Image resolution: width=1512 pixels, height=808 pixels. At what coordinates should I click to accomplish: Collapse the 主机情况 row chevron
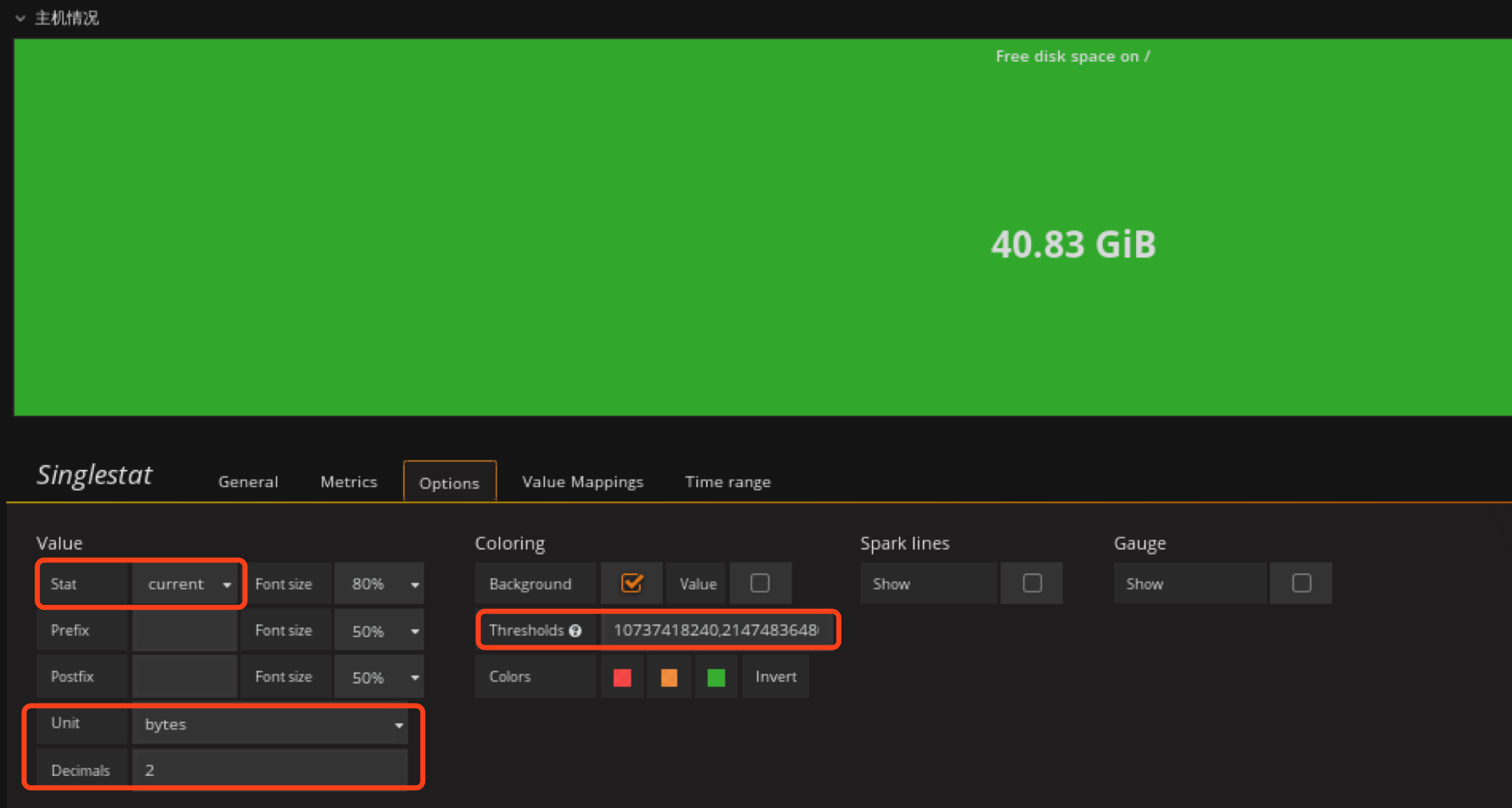click(x=20, y=18)
